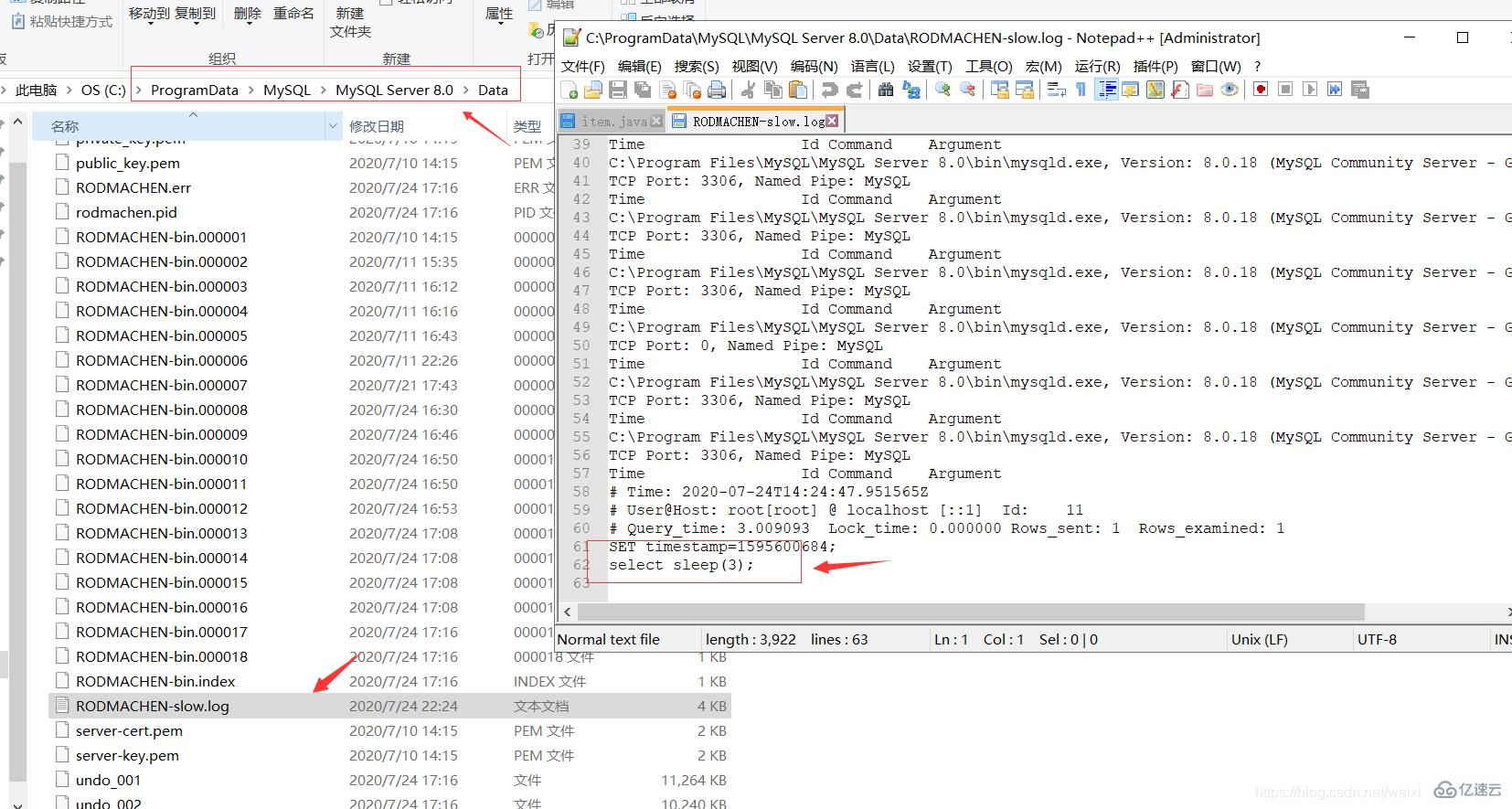The width and height of the screenshot is (1512, 809).
Task: Click the Open file toolbar icon
Action: click(x=593, y=90)
